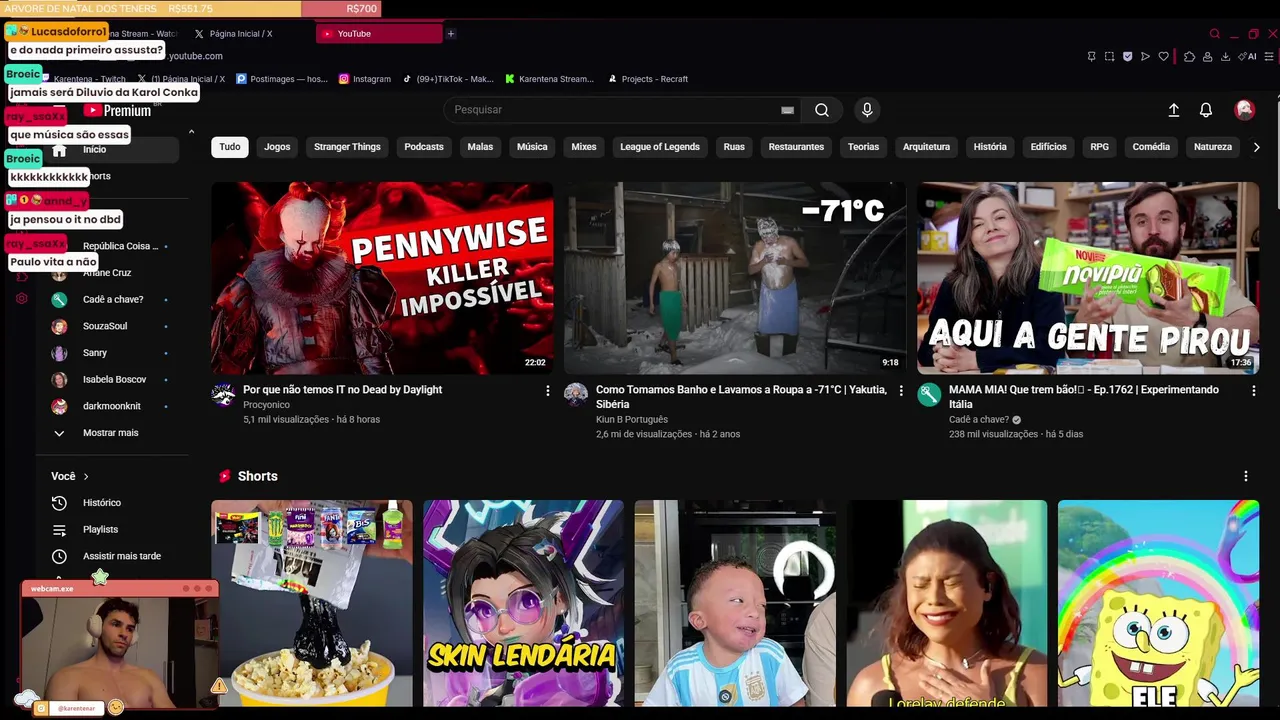This screenshot has height=720, width=1280.
Task: Select the Arquitetura filter chip
Action: point(926,147)
